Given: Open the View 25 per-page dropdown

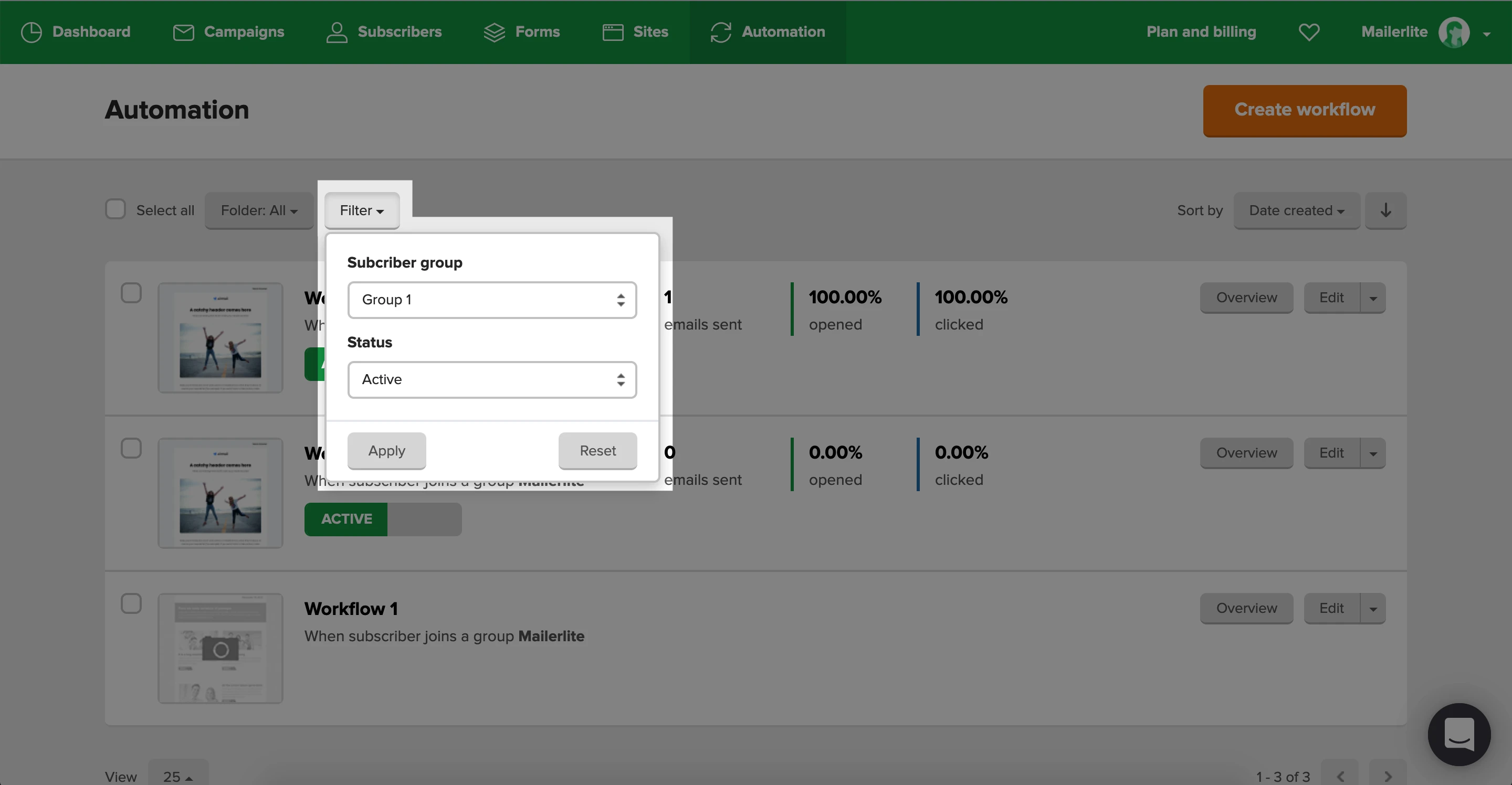Looking at the screenshot, I should [178, 776].
